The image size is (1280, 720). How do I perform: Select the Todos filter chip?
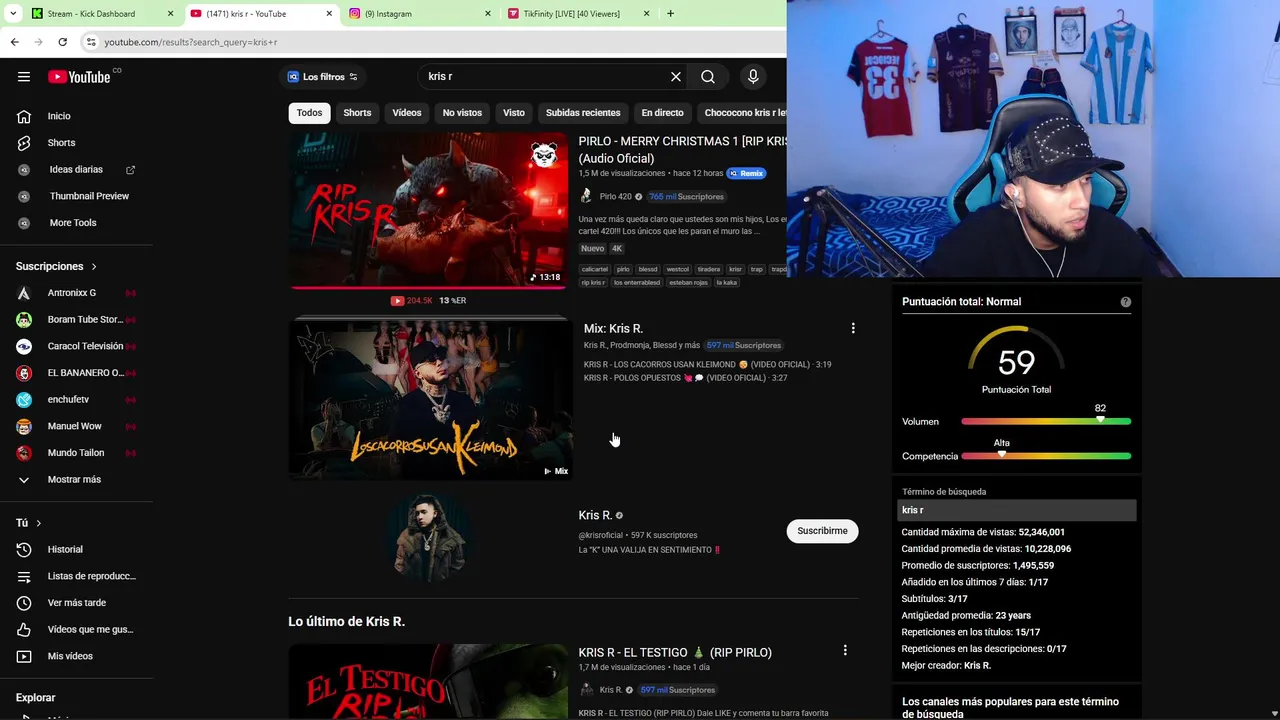click(x=309, y=113)
